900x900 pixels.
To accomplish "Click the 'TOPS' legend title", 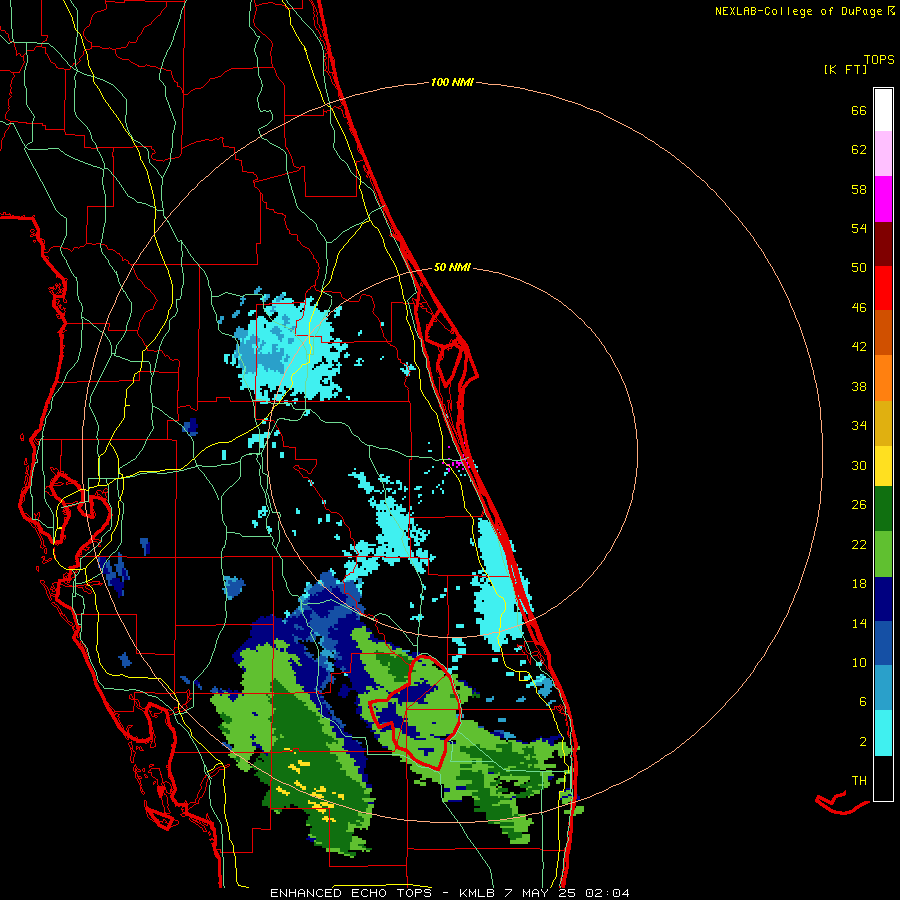I will coord(879,59).
